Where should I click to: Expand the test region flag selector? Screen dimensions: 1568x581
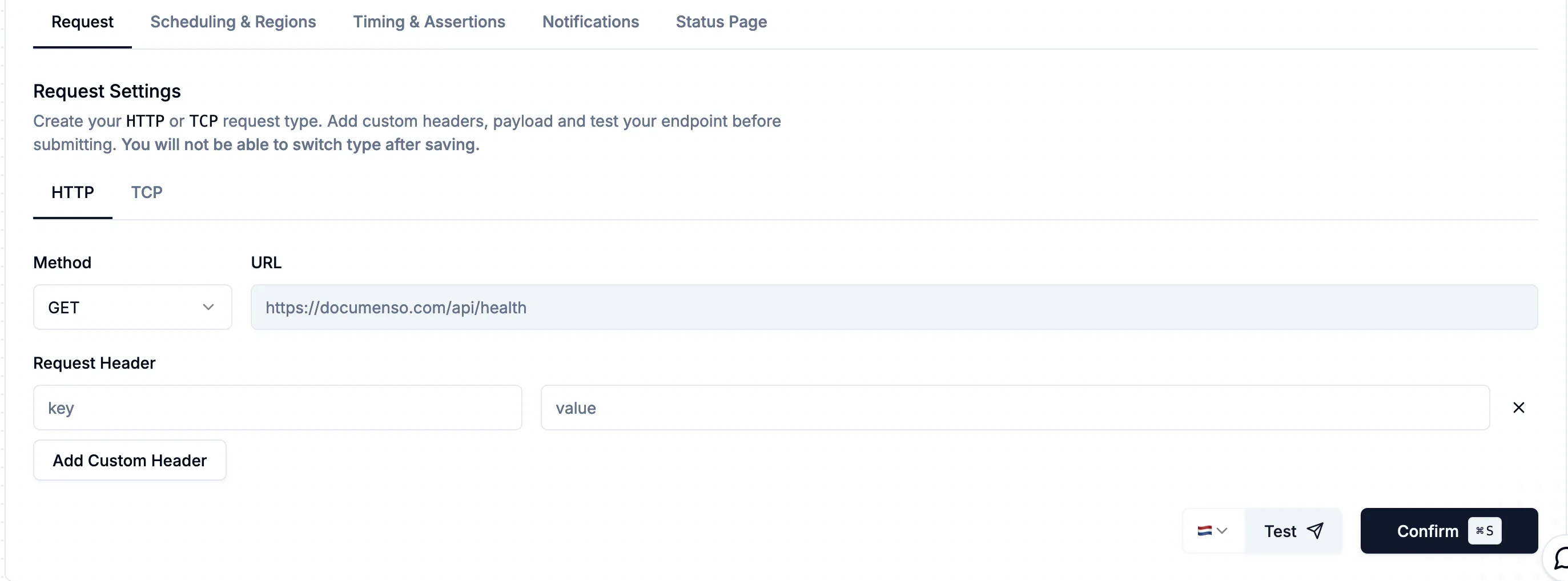(1223, 531)
